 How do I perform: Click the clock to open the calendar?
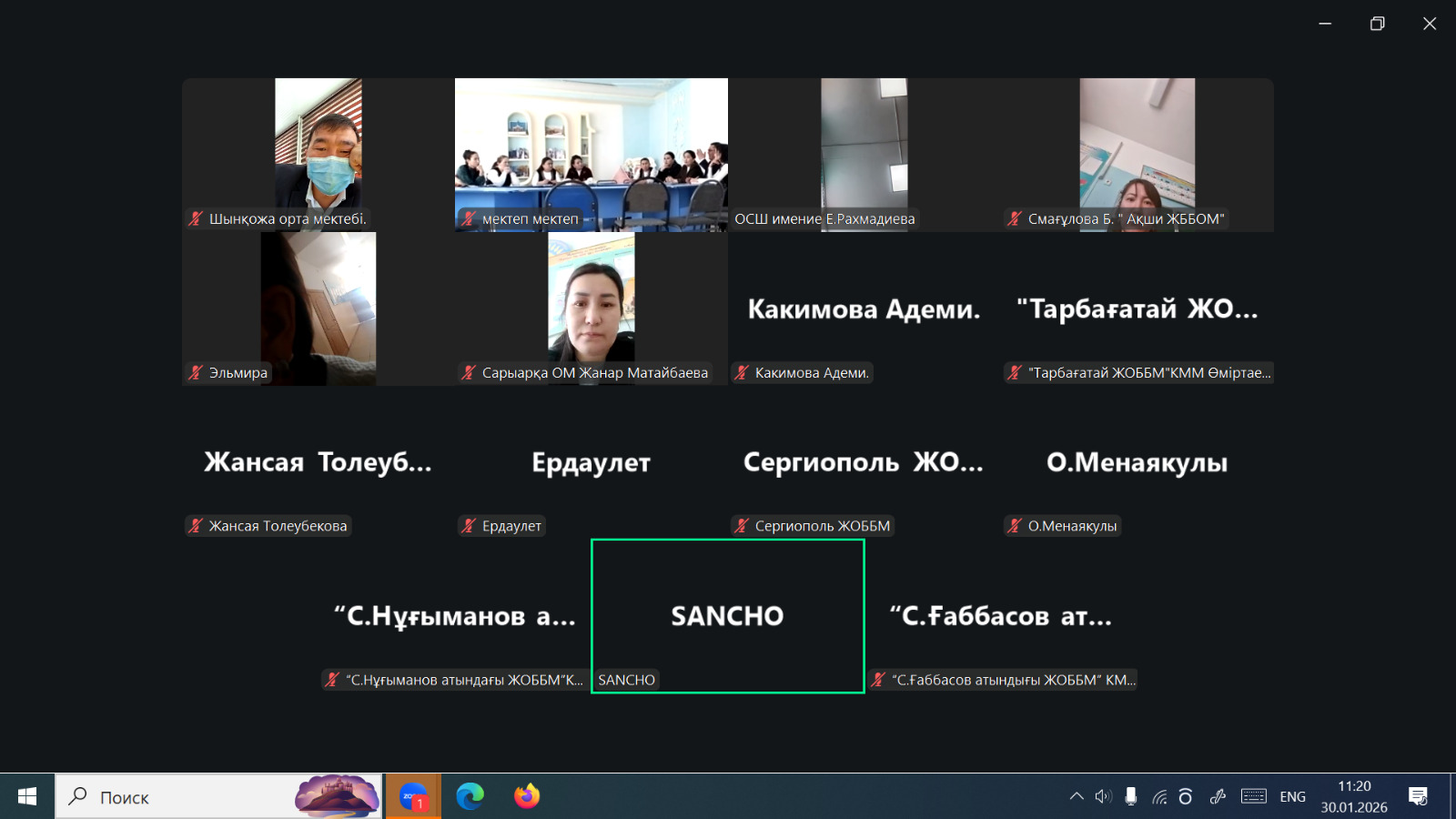pos(1355,795)
